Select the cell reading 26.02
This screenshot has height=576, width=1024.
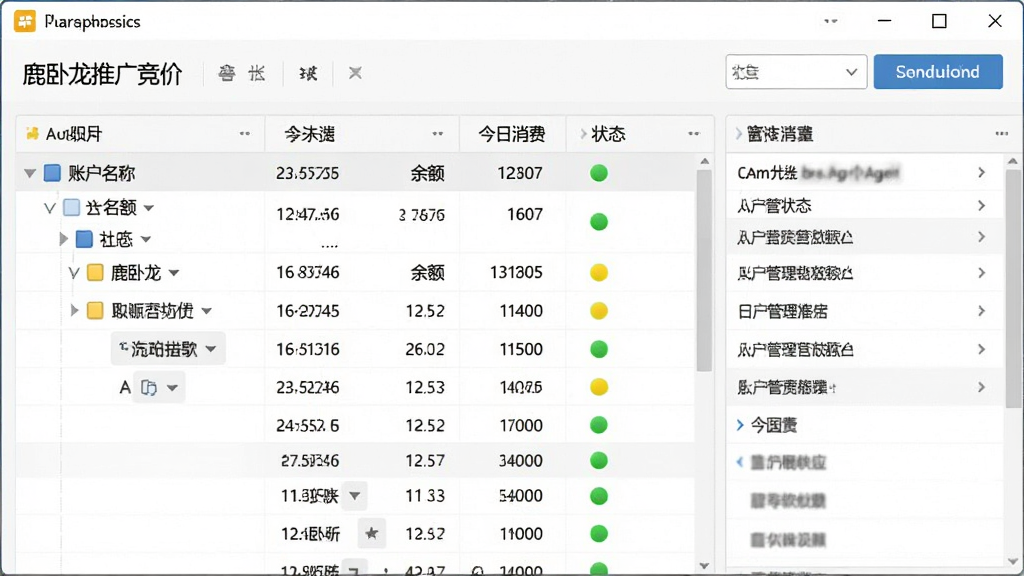pyautogui.click(x=425, y=349)
